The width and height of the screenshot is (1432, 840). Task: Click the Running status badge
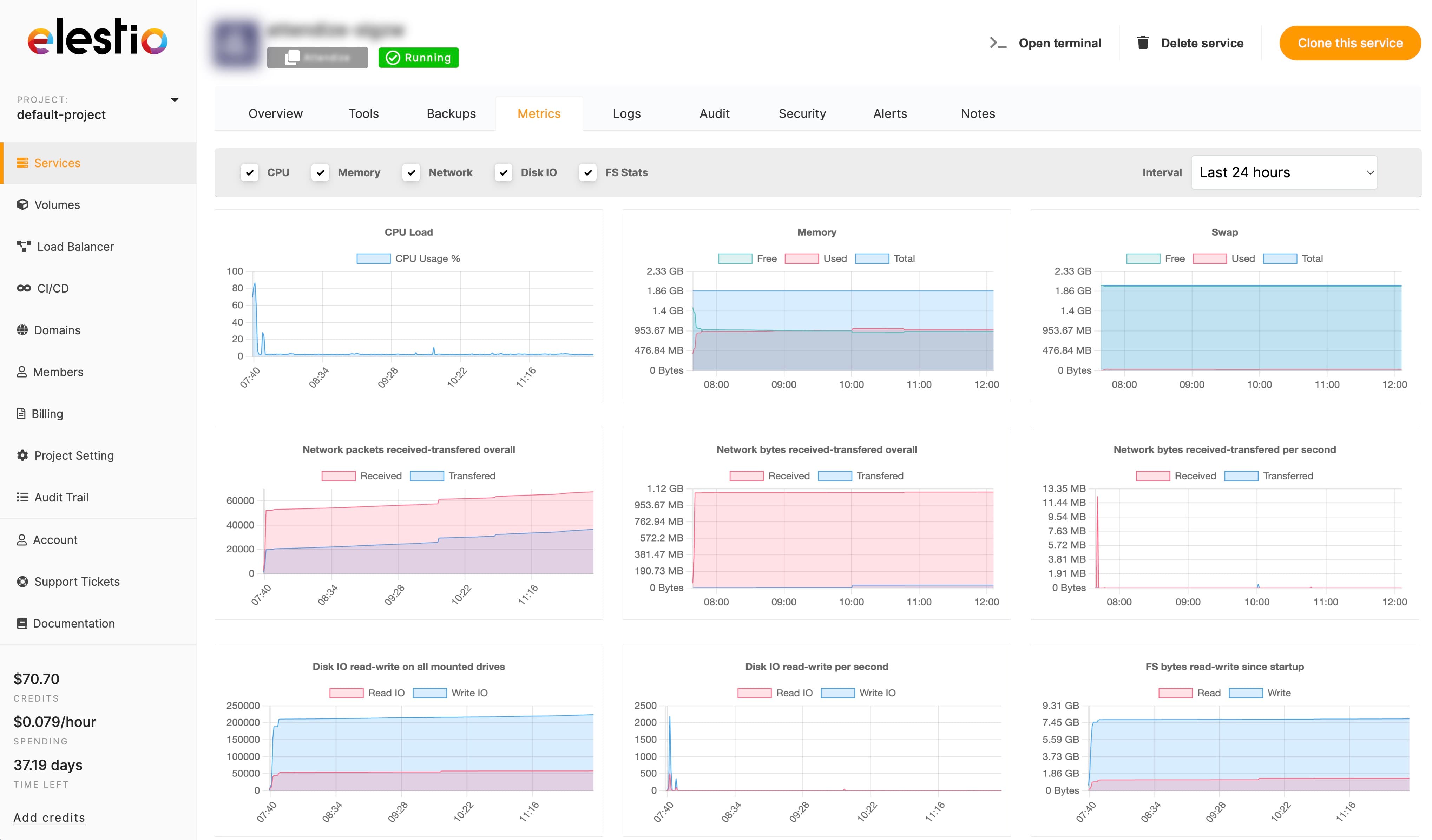[418, 57]
